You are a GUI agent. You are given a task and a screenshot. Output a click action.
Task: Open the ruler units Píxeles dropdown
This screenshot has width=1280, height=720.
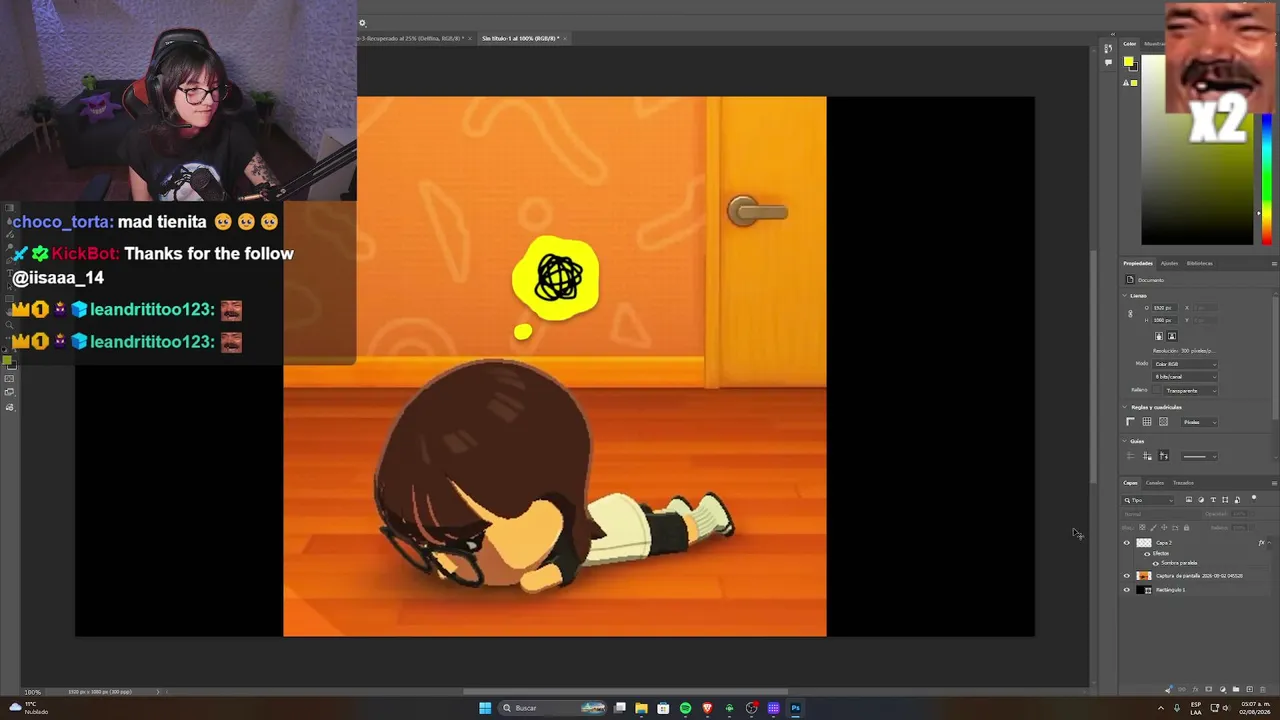pos(1199,422)
